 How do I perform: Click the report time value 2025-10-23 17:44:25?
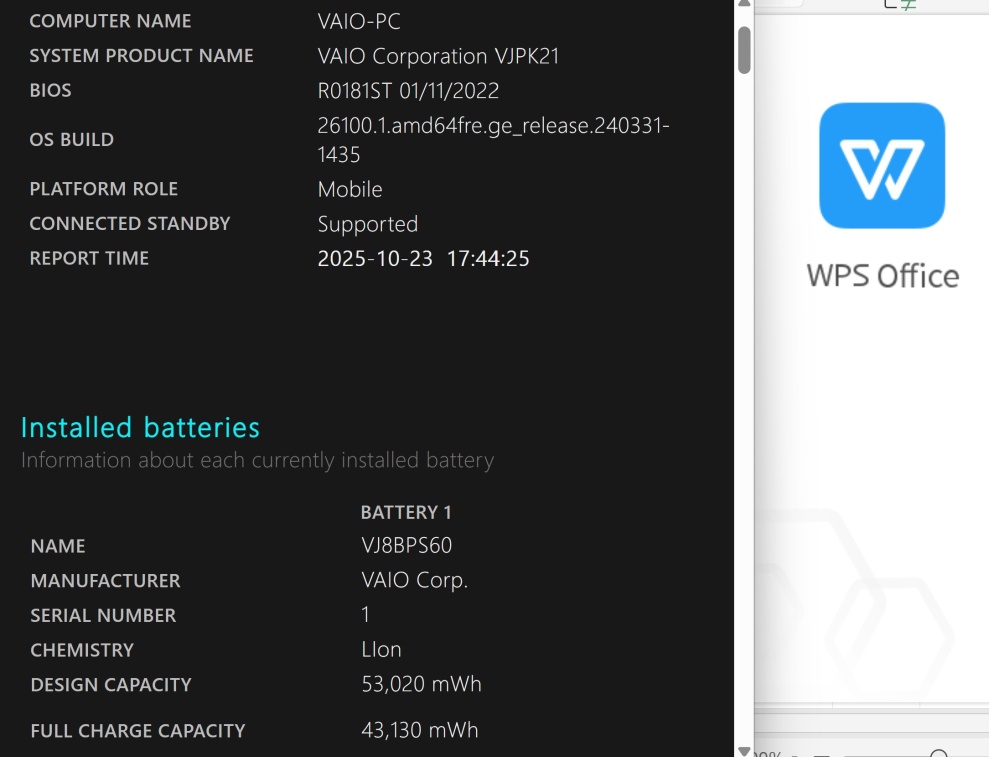pyautogui.click(x=423, y=259)
